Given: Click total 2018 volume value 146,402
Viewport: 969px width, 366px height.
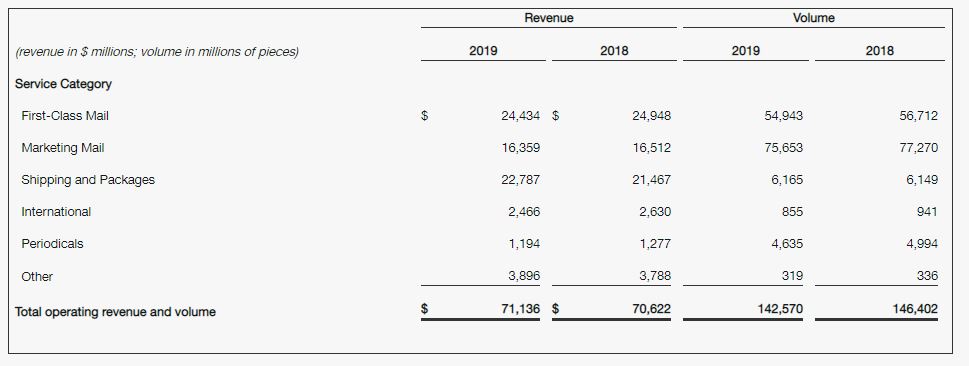Looking at the screenshot, I should (915, 309).
